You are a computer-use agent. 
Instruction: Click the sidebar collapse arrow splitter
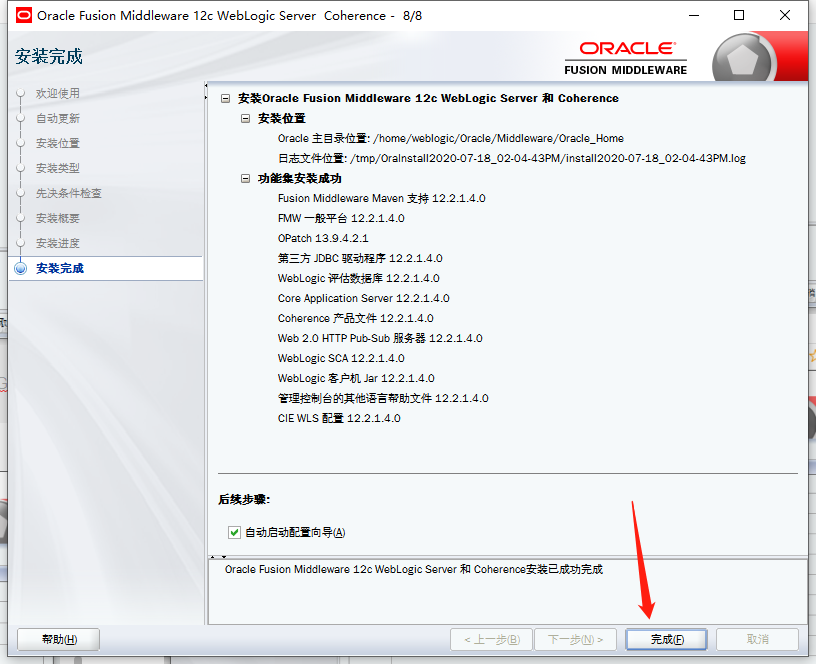[206, 91]
